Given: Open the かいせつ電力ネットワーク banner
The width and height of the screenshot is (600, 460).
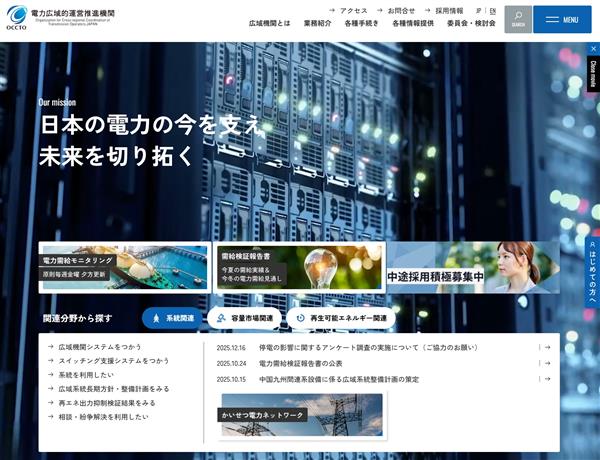Looking at the screenshot, I should pos(302,414).
